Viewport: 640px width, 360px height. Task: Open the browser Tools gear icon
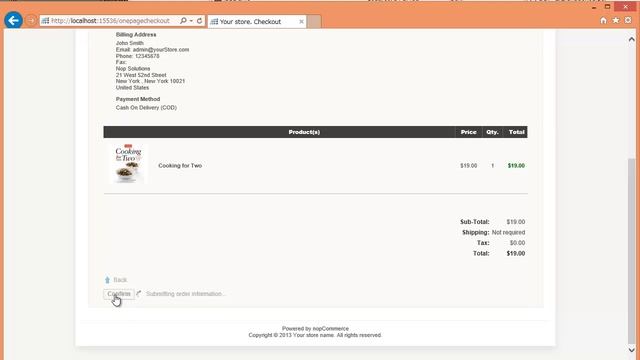pos(628,20)
